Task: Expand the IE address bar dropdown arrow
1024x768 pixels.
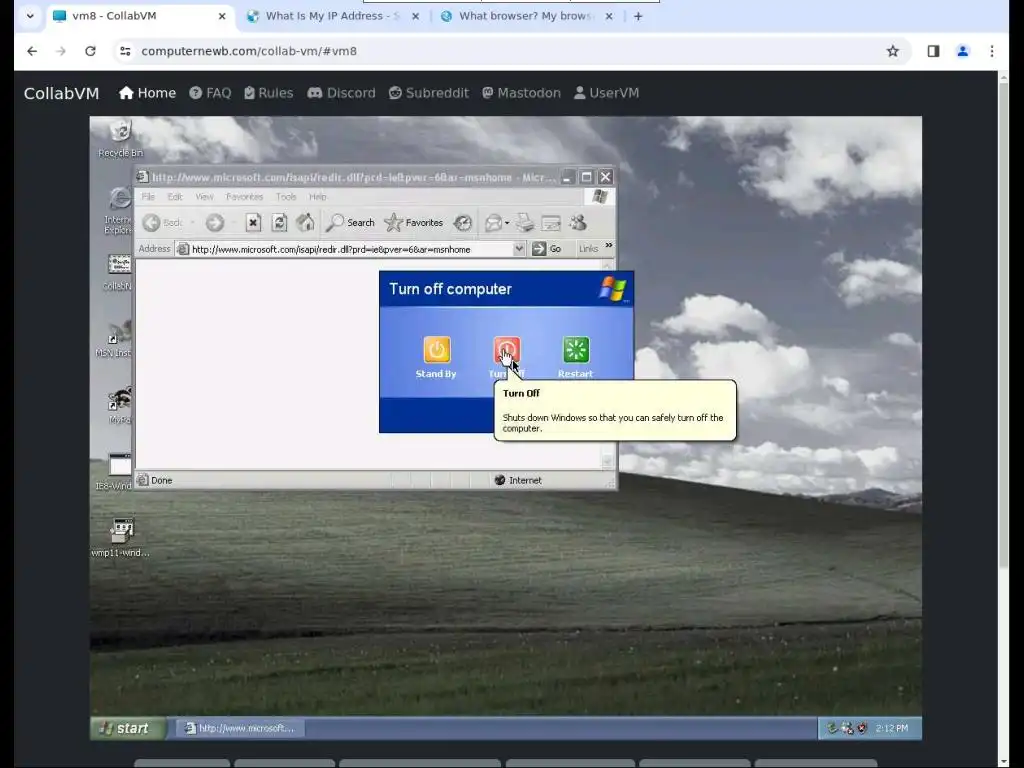Action: (x=519, y=249)
